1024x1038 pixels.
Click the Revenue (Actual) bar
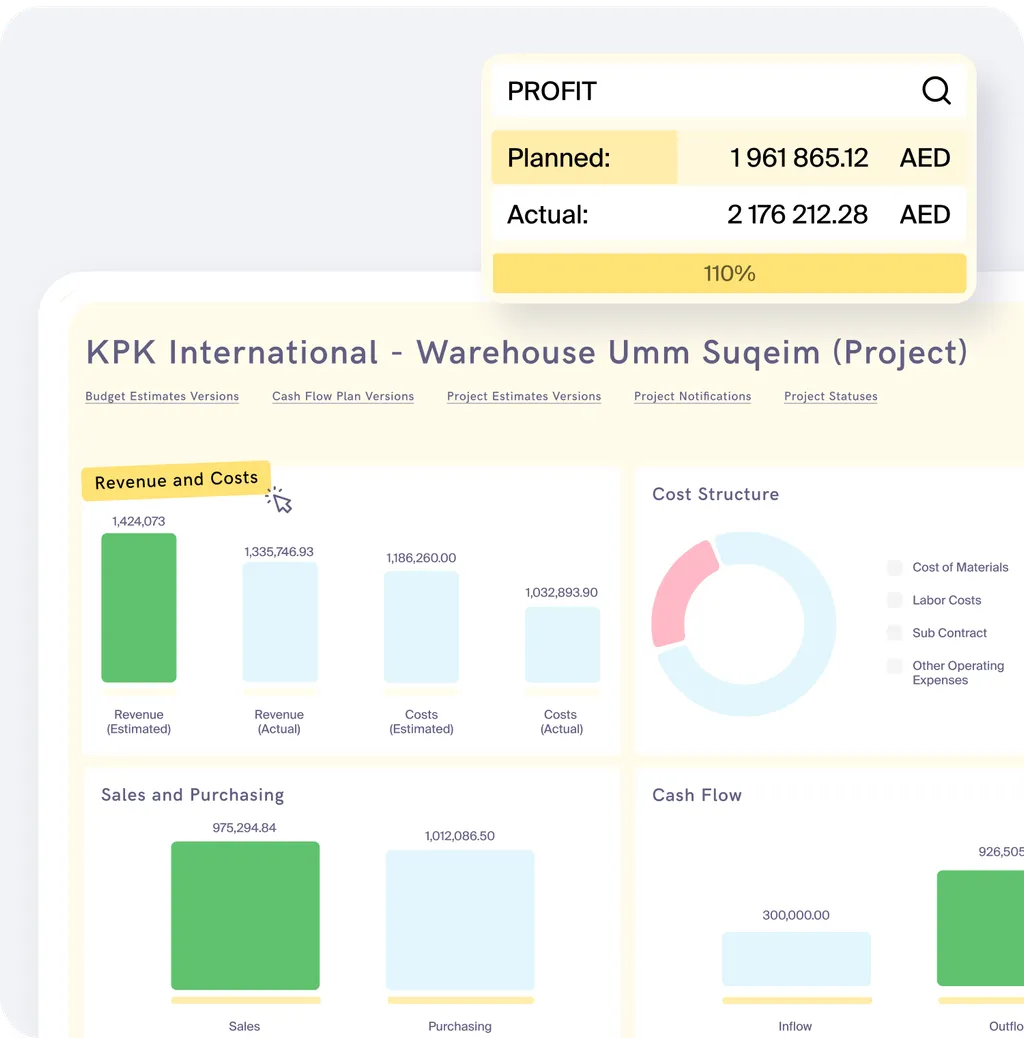click(x=280, y=622)
